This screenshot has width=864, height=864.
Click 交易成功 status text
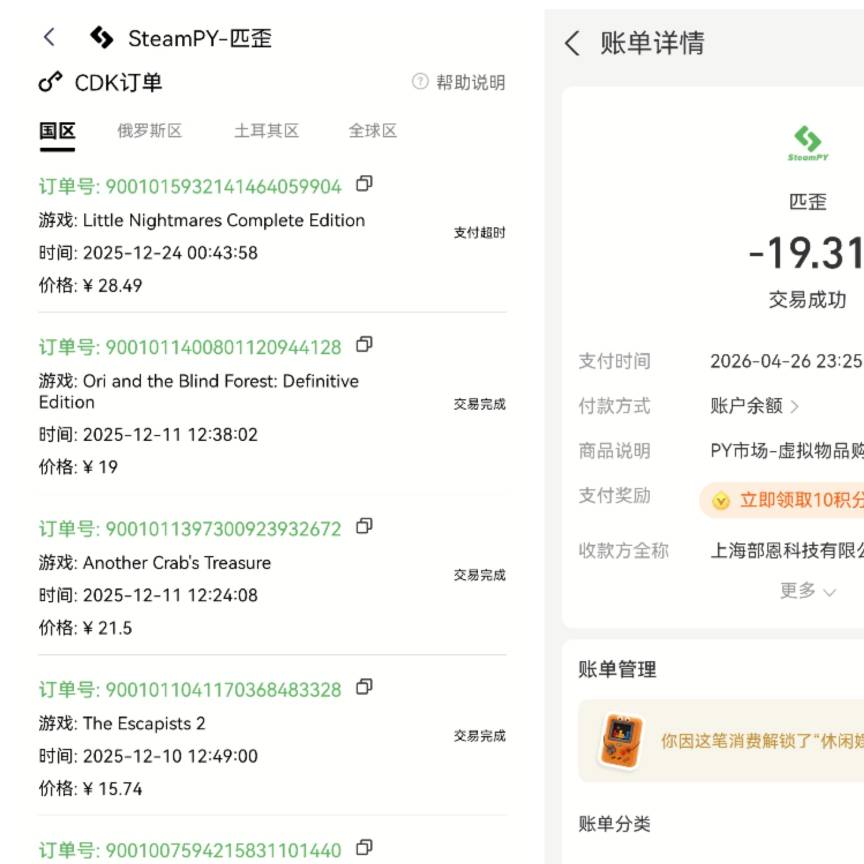click(808, 300)
